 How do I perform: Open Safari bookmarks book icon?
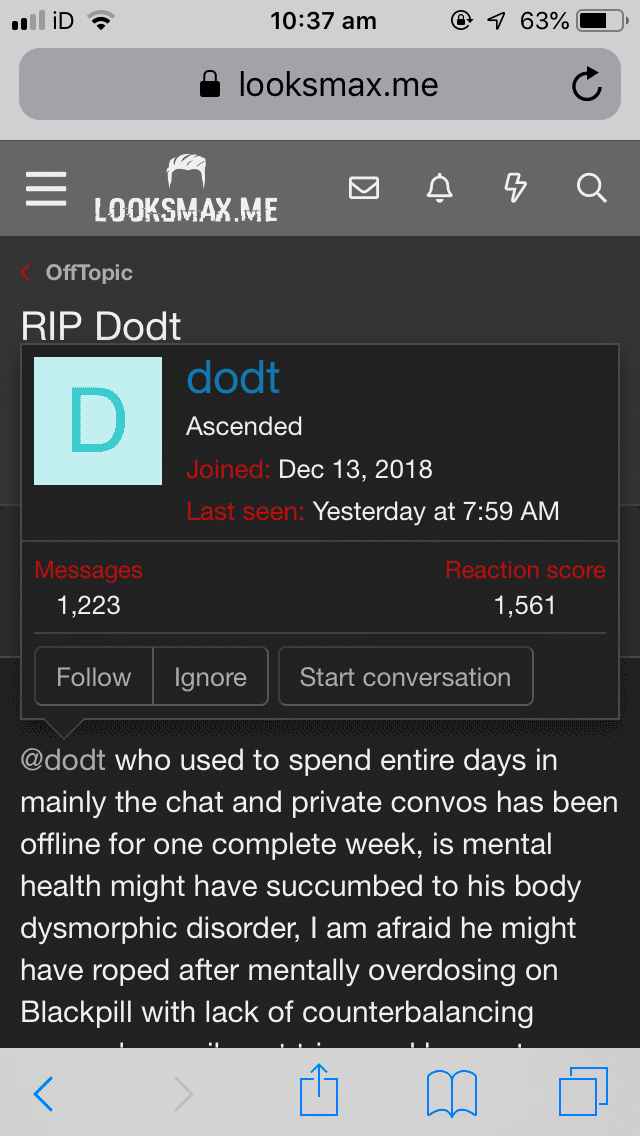tap(452, 1092)
